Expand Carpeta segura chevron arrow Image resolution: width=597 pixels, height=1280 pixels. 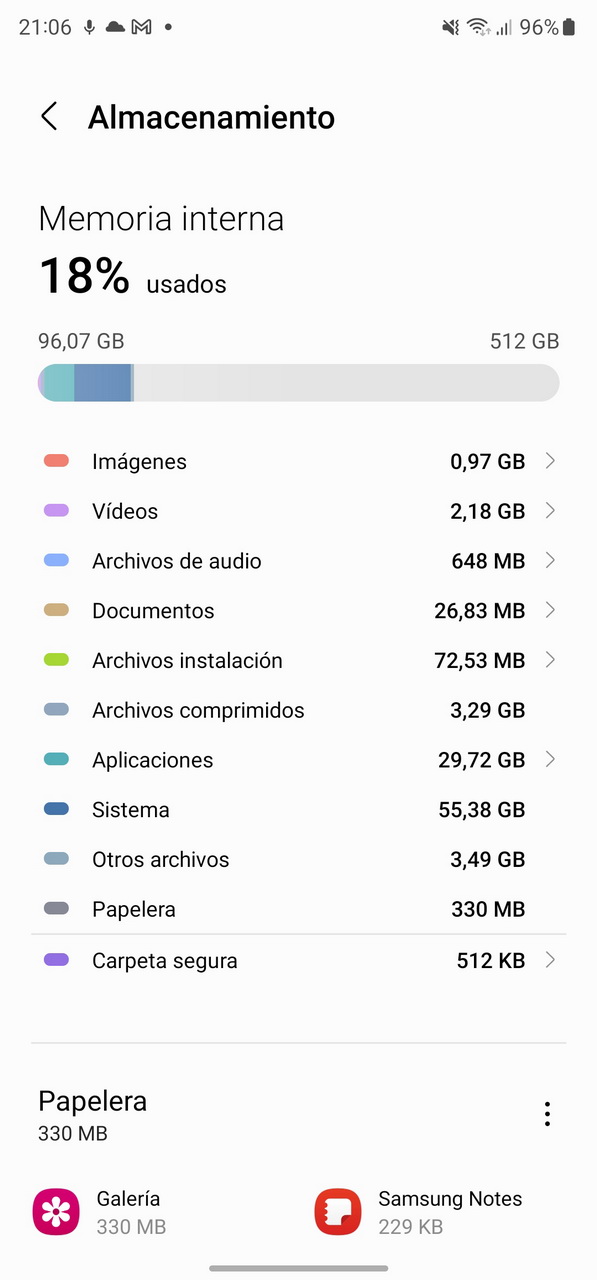coord(550,961)
